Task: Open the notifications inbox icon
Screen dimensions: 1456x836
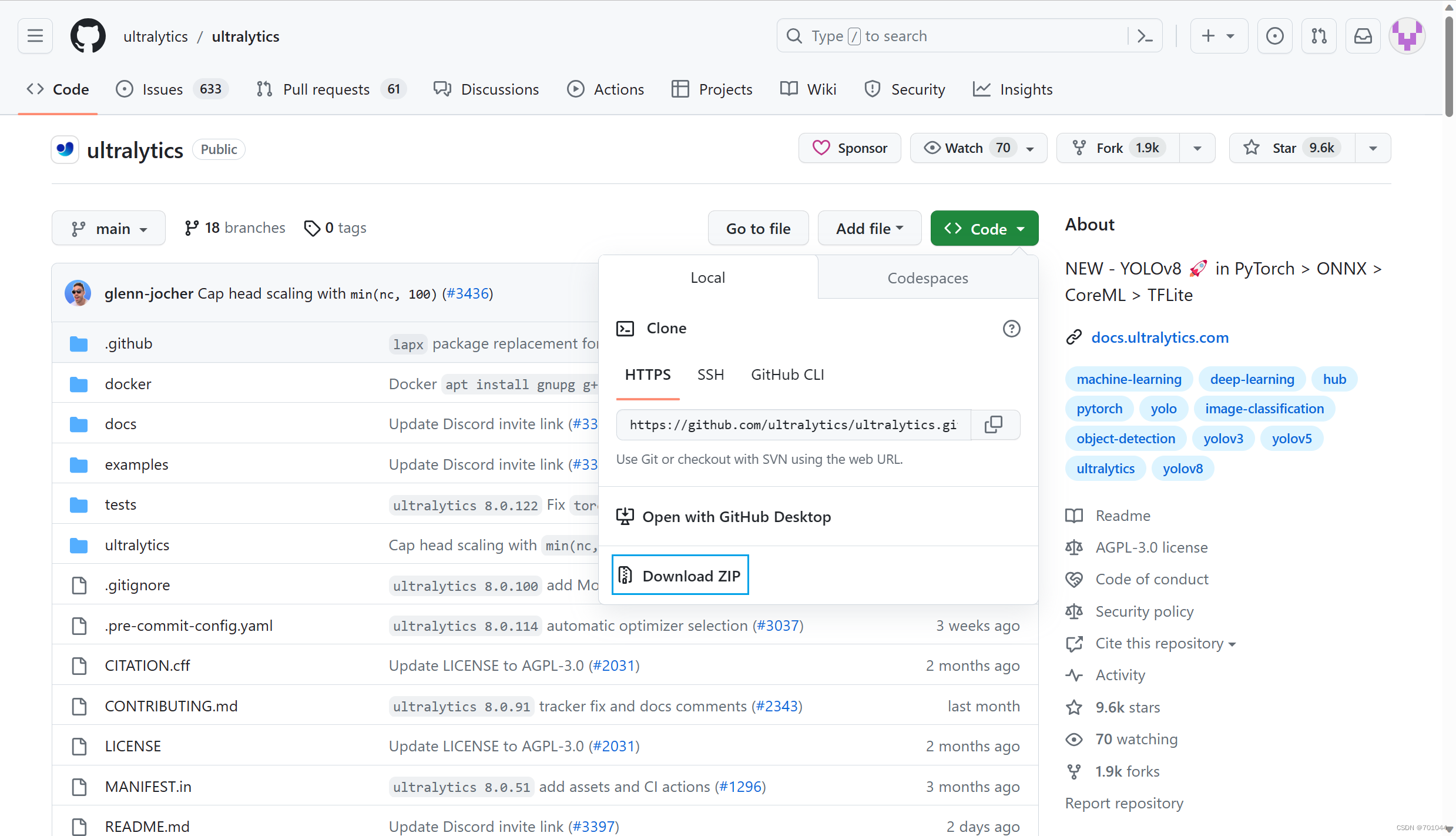Action: (x=1363, y=36)
